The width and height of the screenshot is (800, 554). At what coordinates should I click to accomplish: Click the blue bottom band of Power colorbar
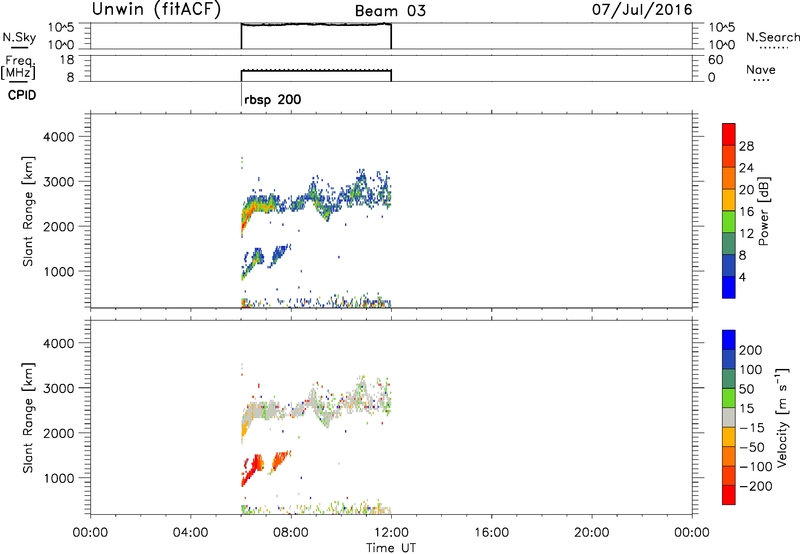tap(729, 287)
